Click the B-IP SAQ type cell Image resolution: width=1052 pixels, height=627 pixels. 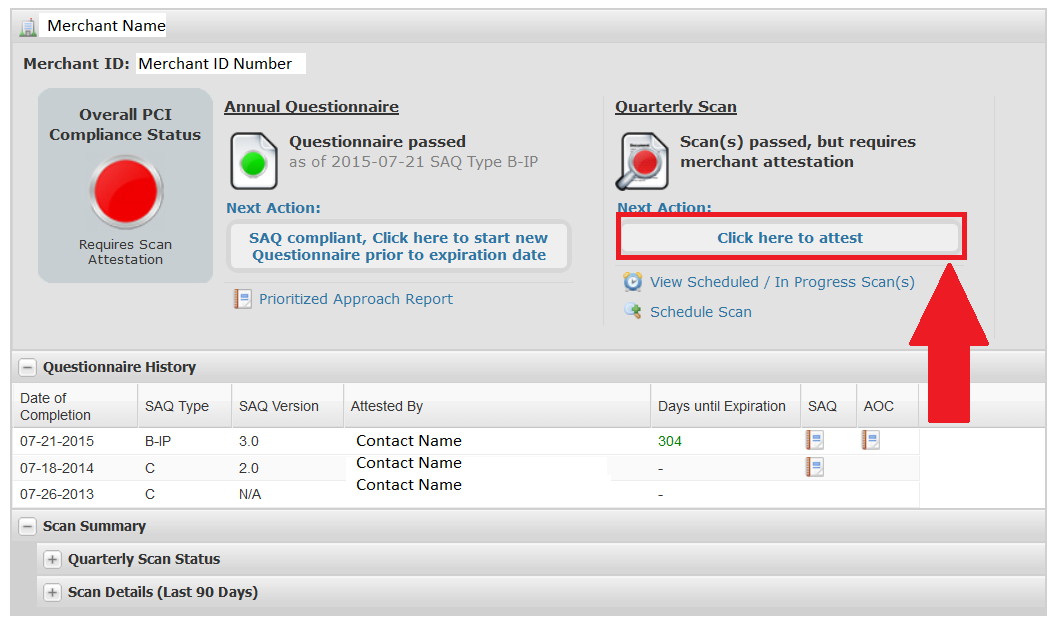(x=158, y=441)
